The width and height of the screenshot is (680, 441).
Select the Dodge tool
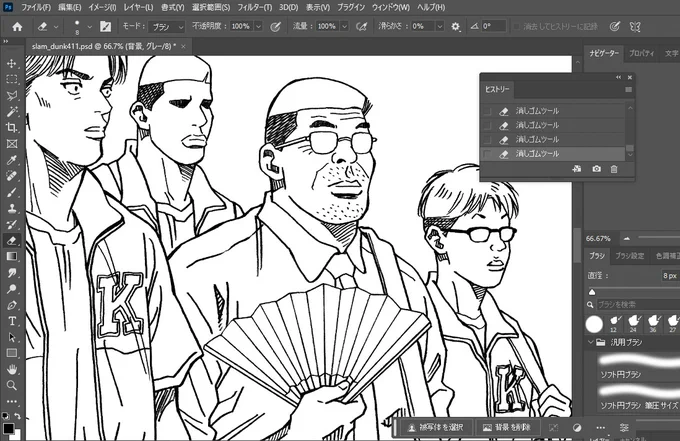12,289
